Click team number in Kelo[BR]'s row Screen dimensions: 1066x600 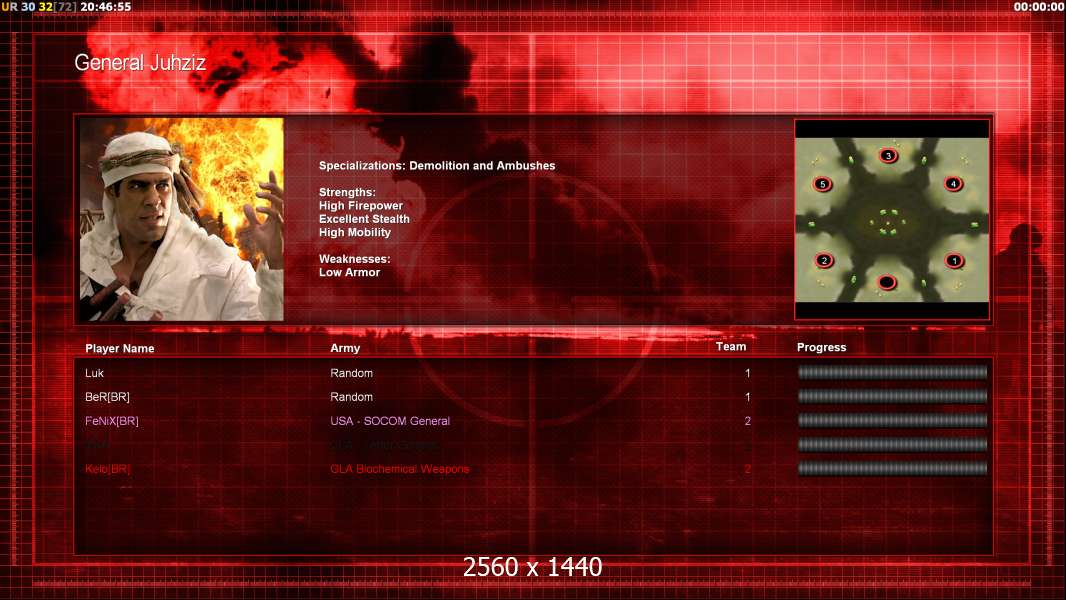pyautogui.click(x=747, y=469)
